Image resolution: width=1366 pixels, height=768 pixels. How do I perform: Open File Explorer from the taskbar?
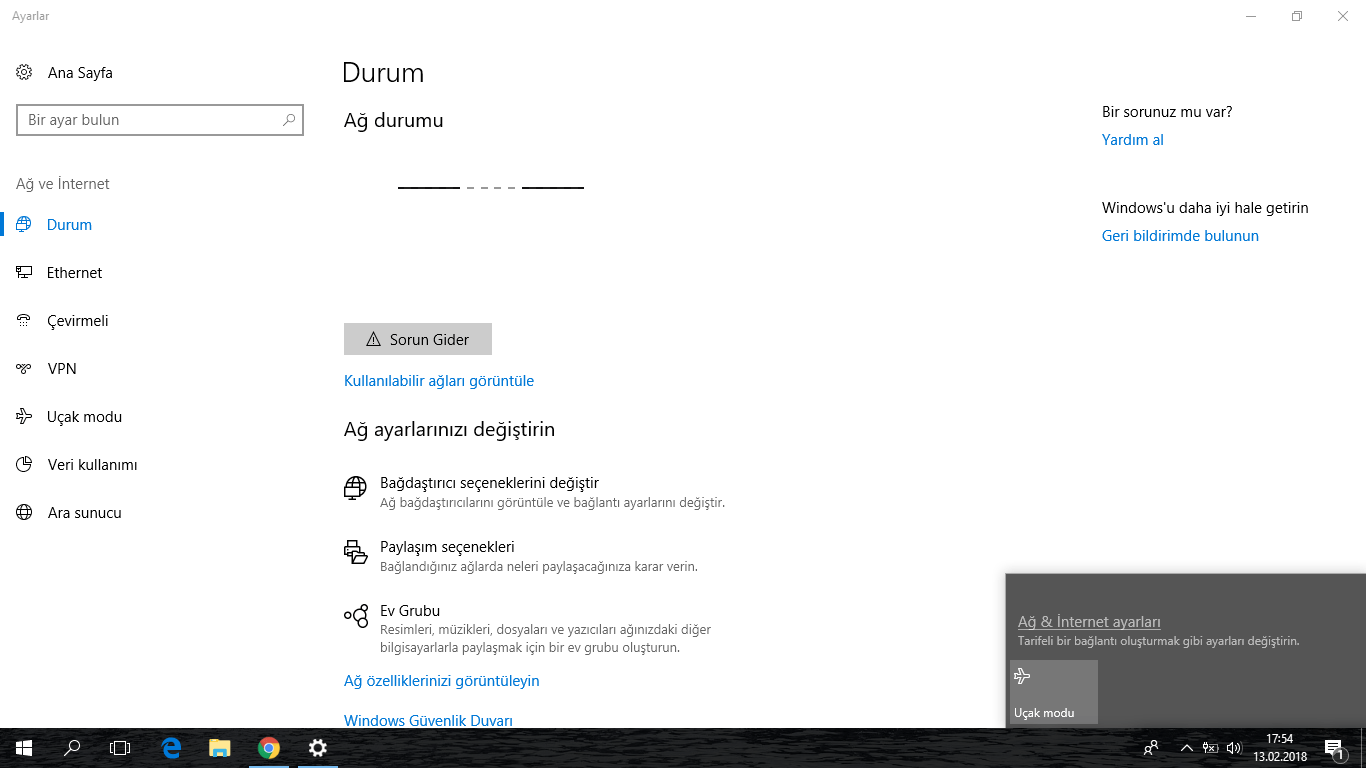220,748
